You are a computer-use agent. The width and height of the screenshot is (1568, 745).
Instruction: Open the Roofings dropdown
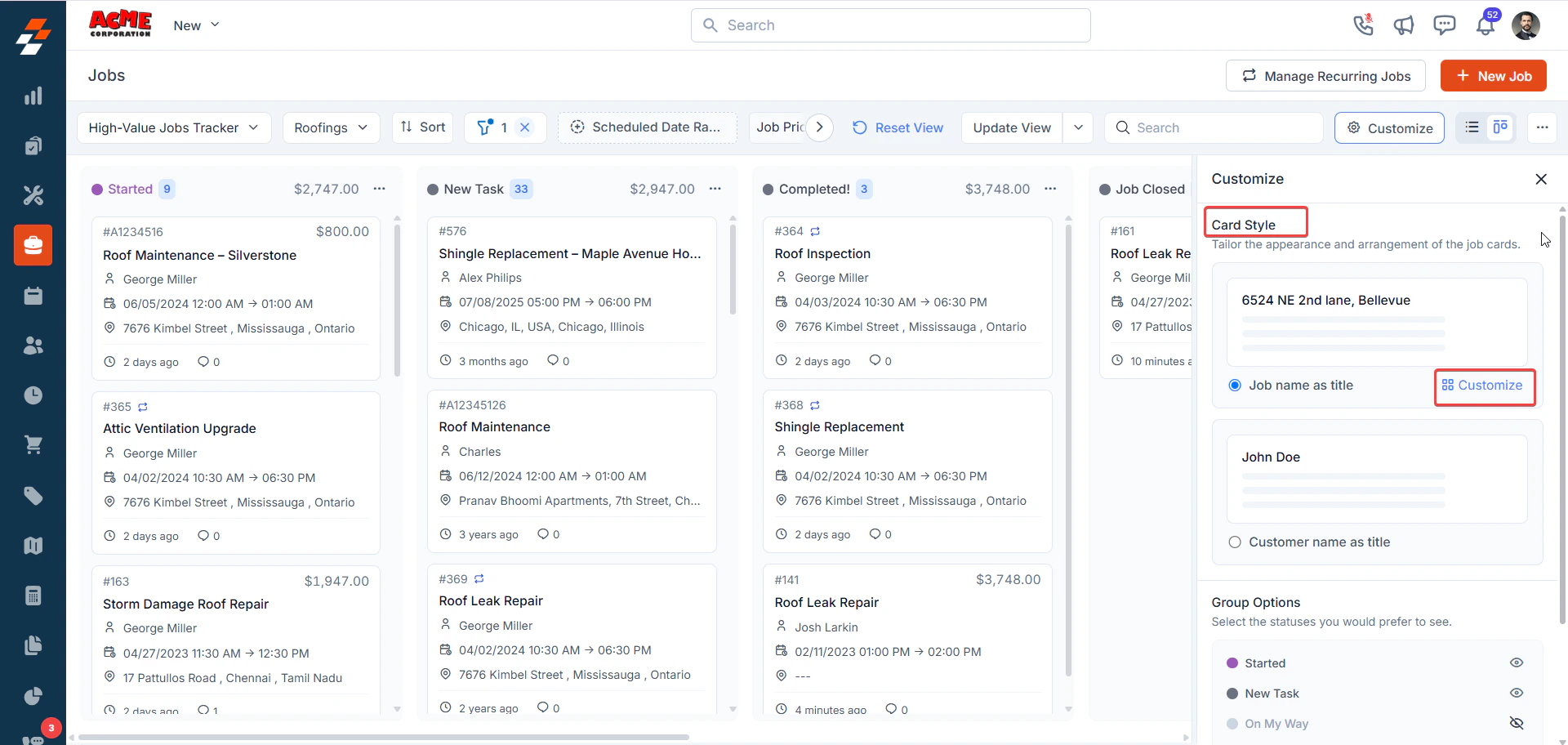[x=331, y=127]
